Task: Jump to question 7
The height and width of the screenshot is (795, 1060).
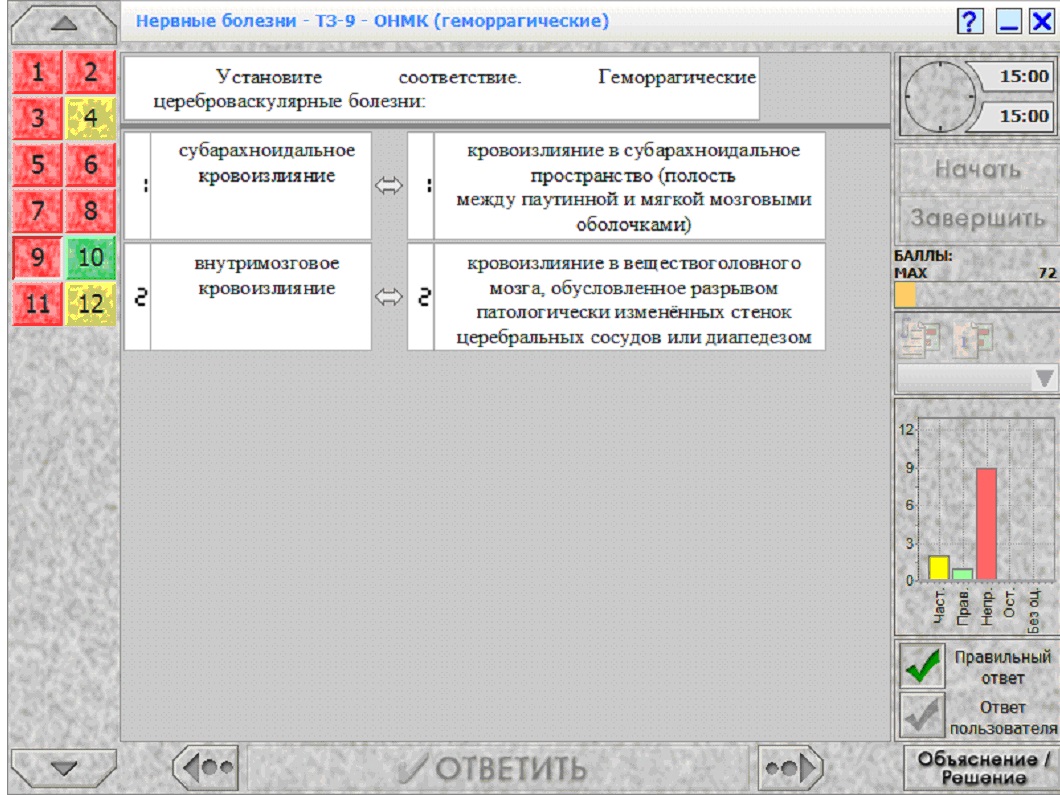Action: (38, 211)
